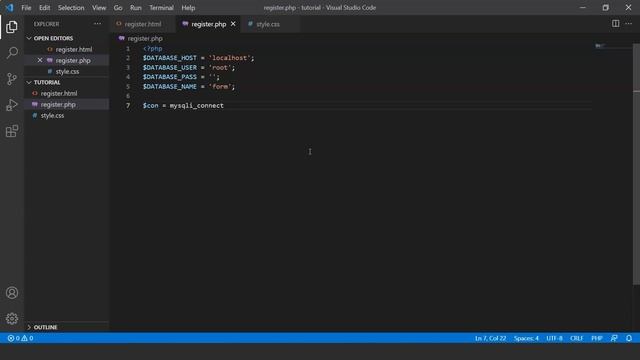Select register.html under Open Editors
The image size is (640, 360).
(x=74, y=49)
